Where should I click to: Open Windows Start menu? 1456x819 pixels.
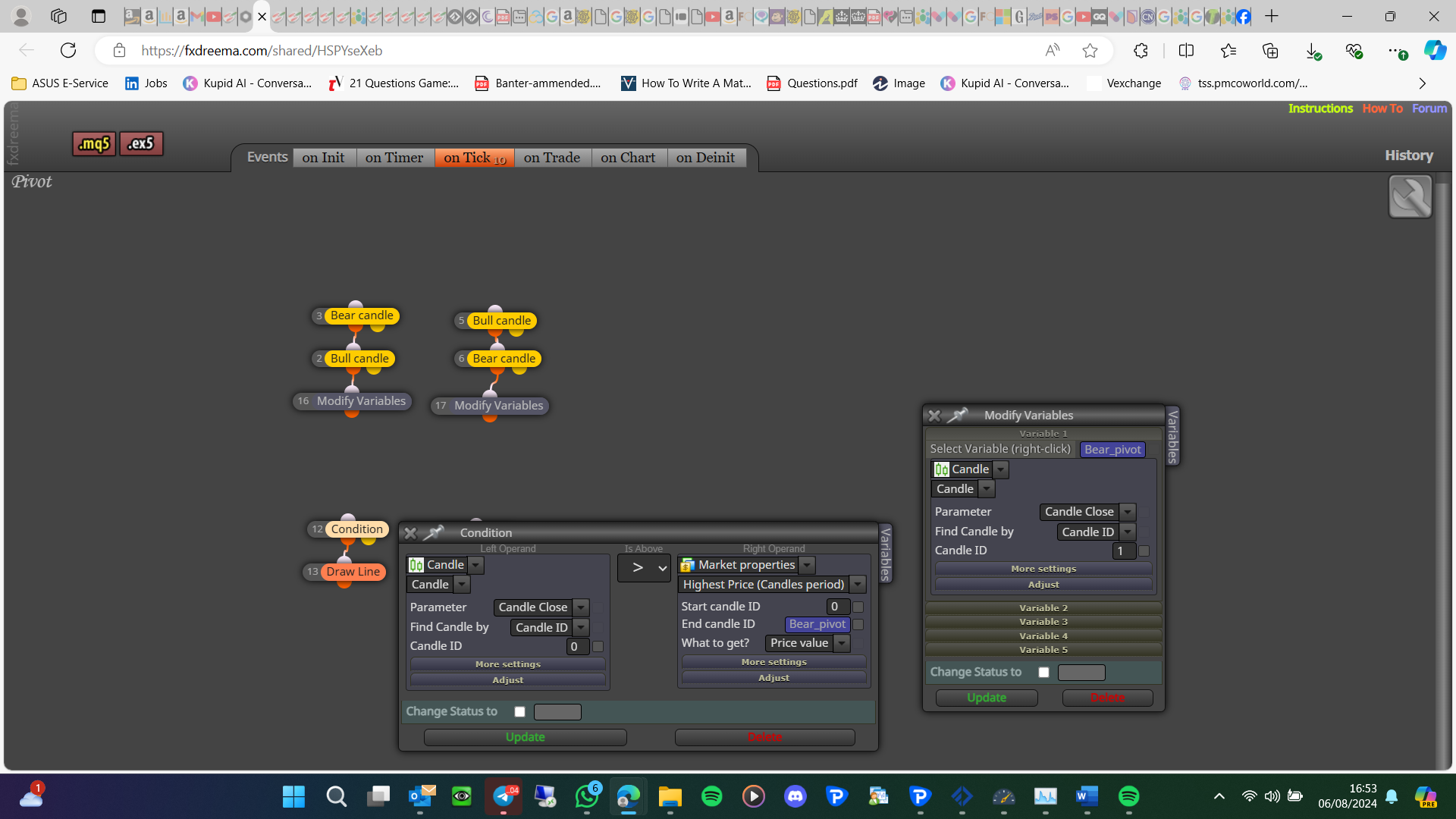pyautogui.click(x=293, y=796)
